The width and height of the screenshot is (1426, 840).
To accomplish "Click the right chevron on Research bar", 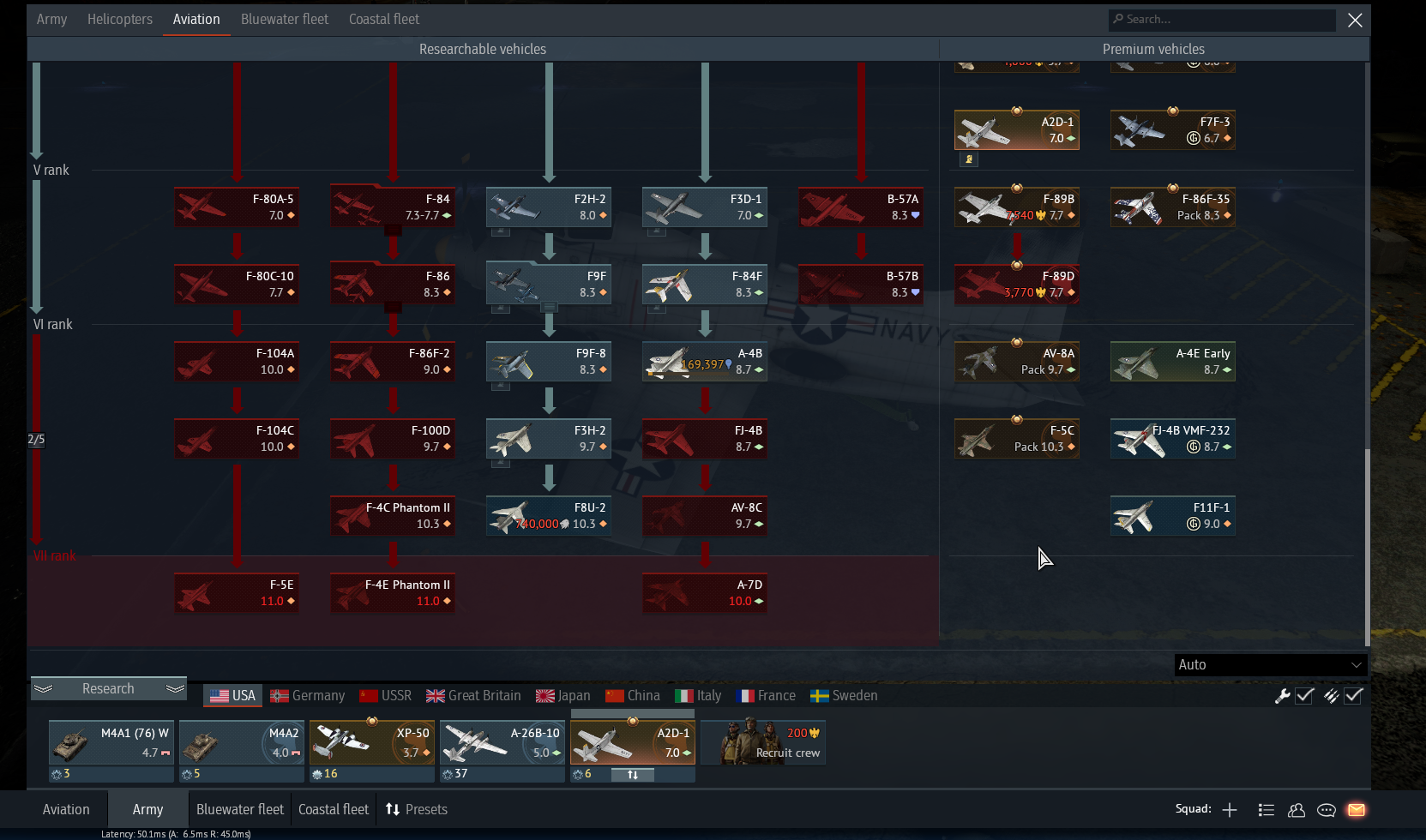I will [175, 689].
